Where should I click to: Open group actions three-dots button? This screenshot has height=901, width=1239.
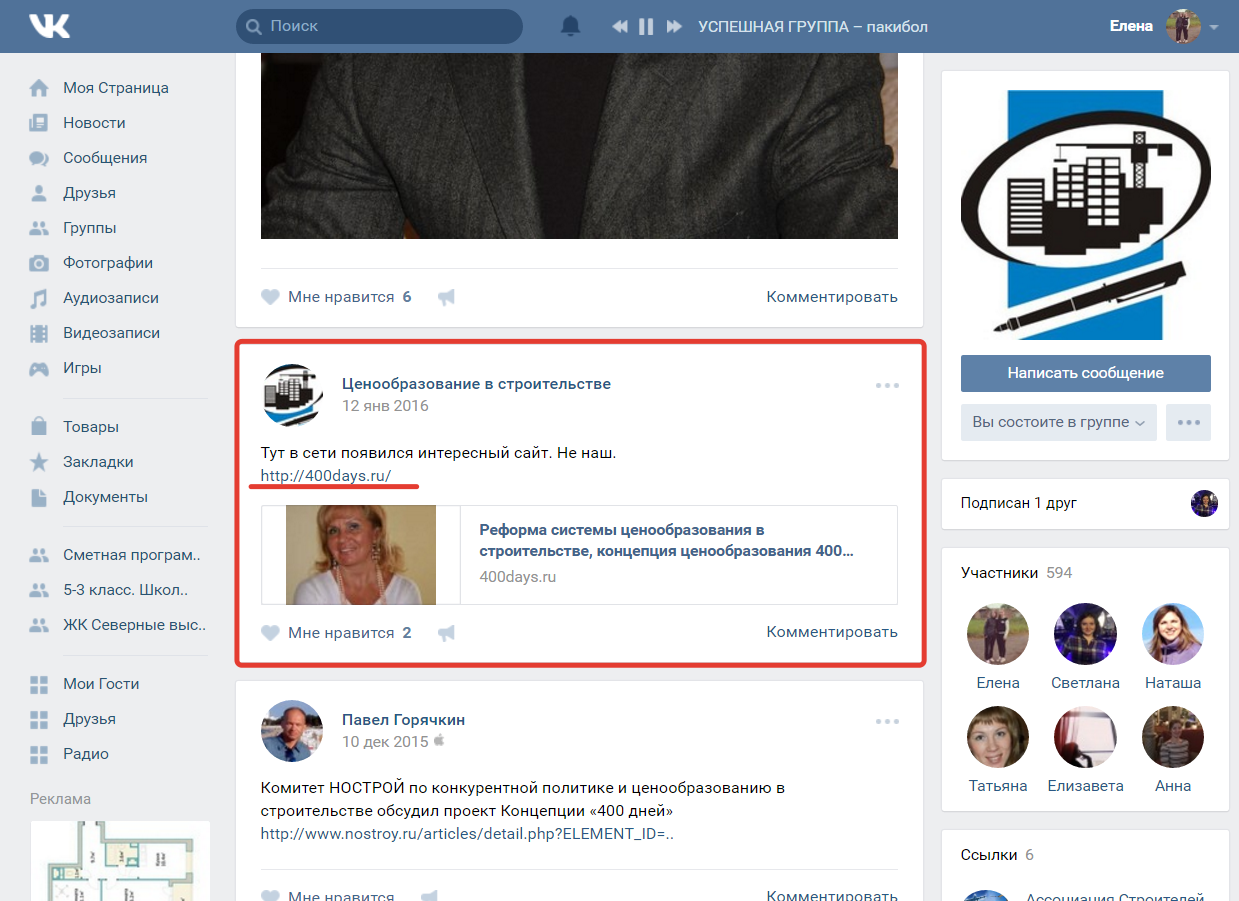[x=1188, y=422]
